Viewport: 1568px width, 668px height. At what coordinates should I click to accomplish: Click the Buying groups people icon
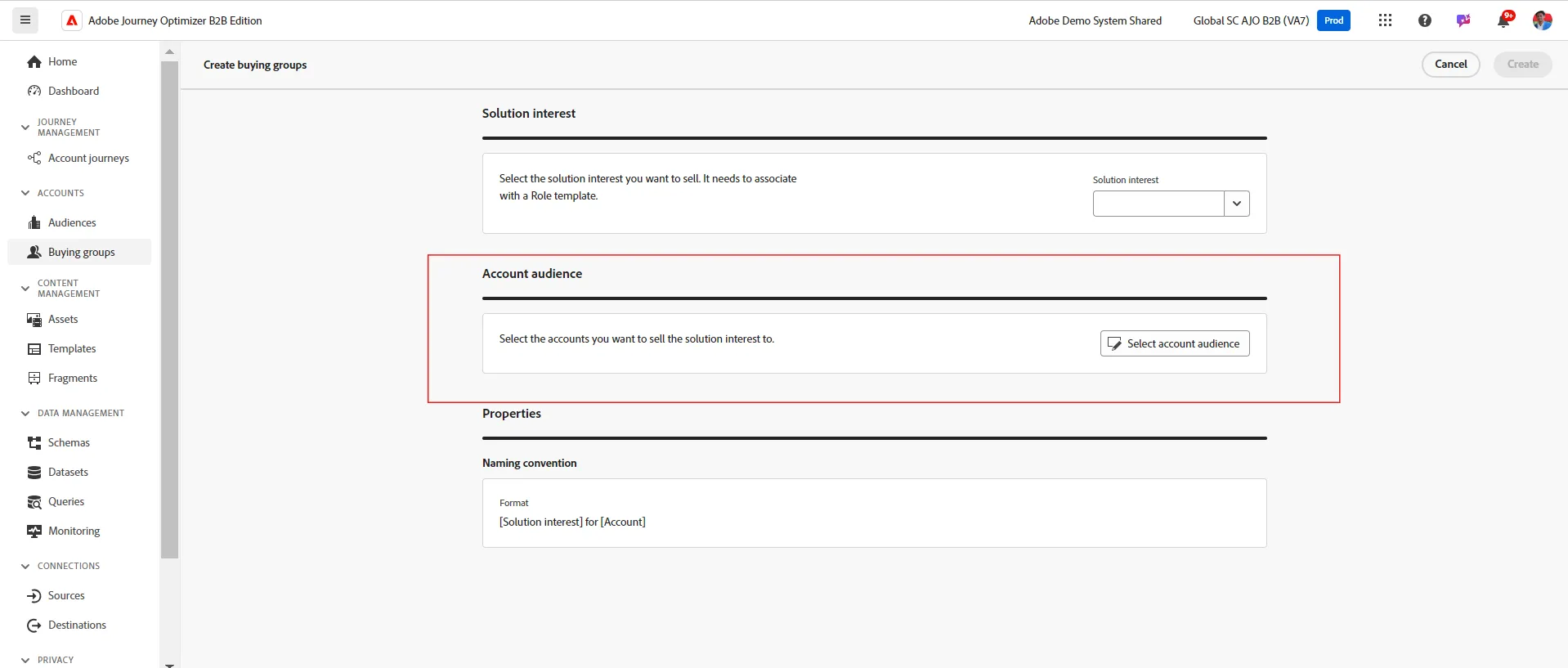tap(34, 252)
